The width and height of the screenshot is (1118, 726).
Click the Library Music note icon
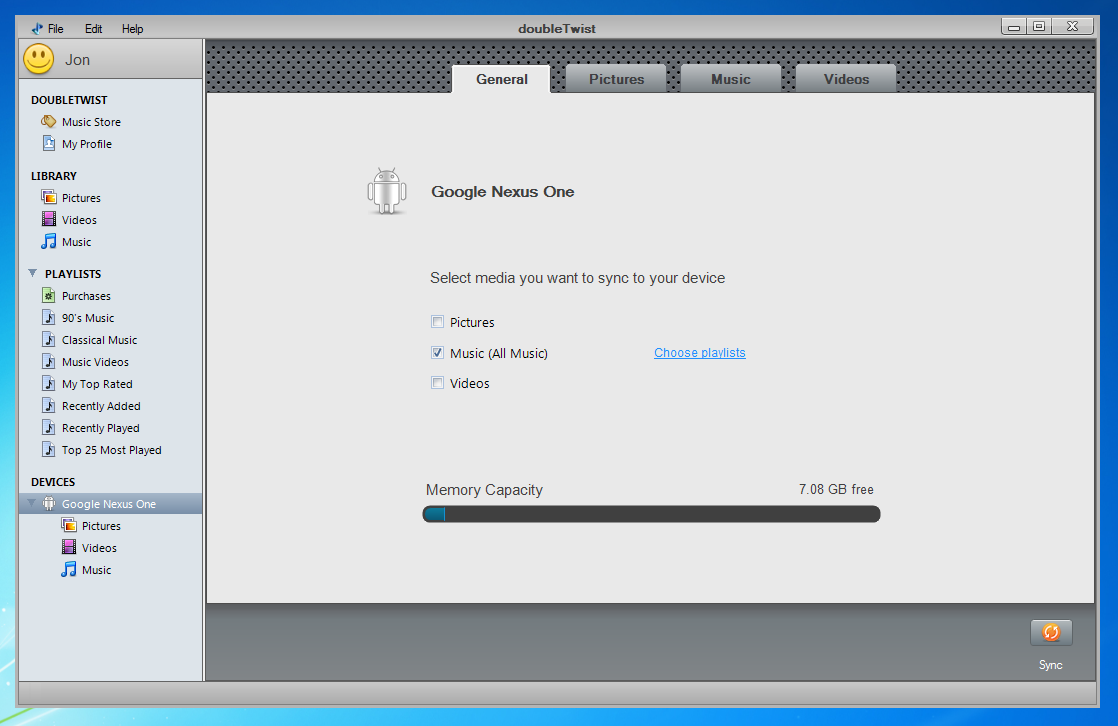[x=48, y=242]
